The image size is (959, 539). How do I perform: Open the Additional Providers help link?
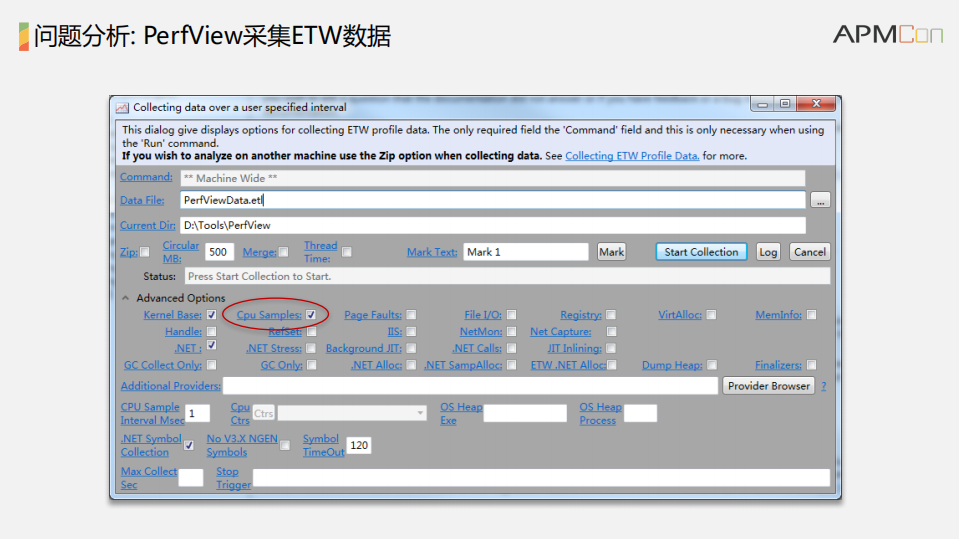[171, 386]
